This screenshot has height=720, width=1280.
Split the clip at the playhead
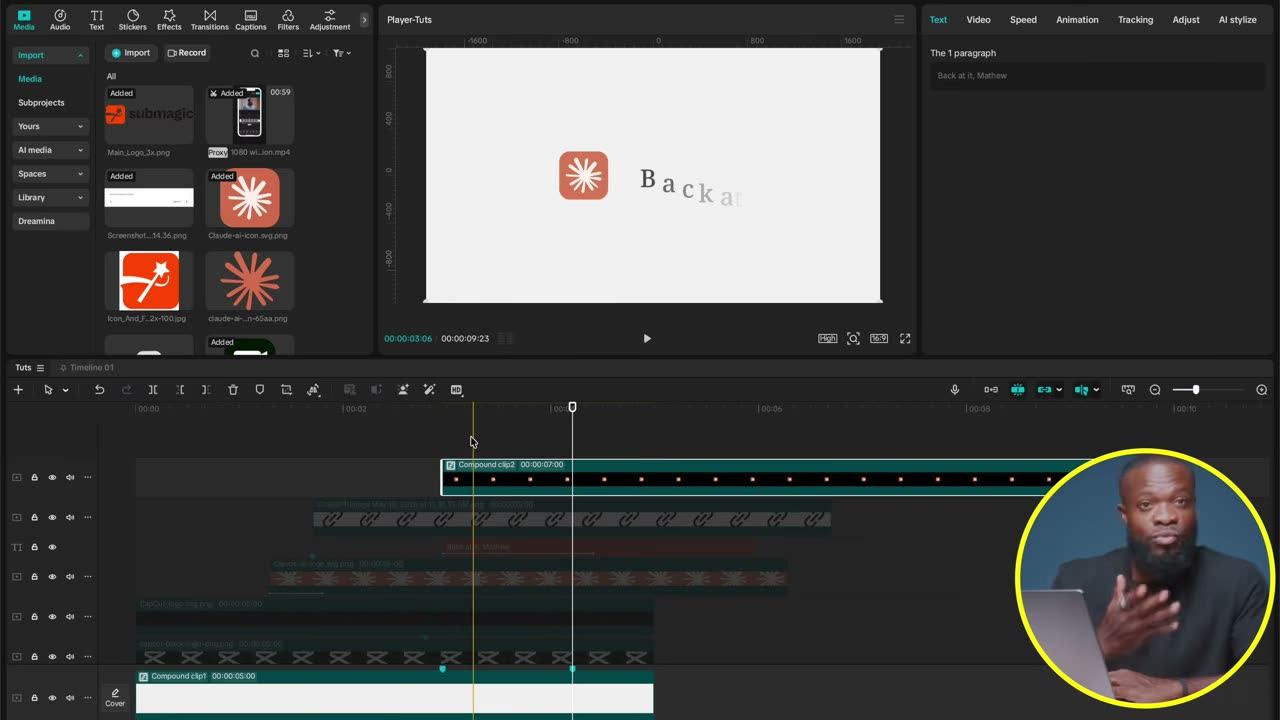(153, 390)
